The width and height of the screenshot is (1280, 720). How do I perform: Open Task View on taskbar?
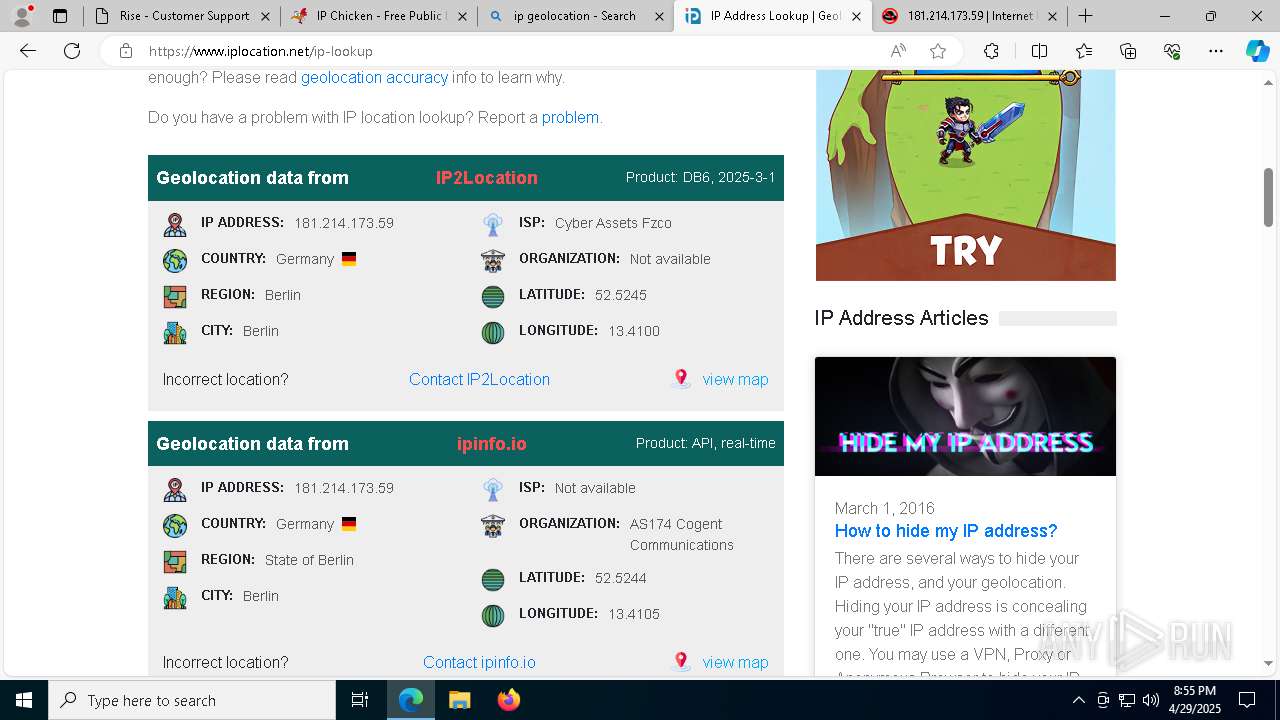(360, 700)
